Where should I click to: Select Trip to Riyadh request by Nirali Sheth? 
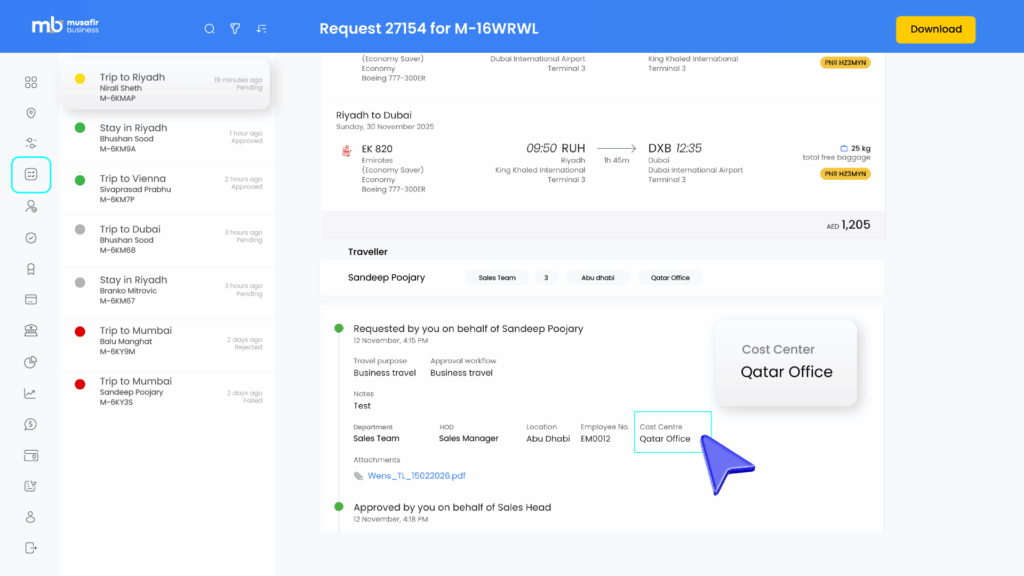[165, 87]
